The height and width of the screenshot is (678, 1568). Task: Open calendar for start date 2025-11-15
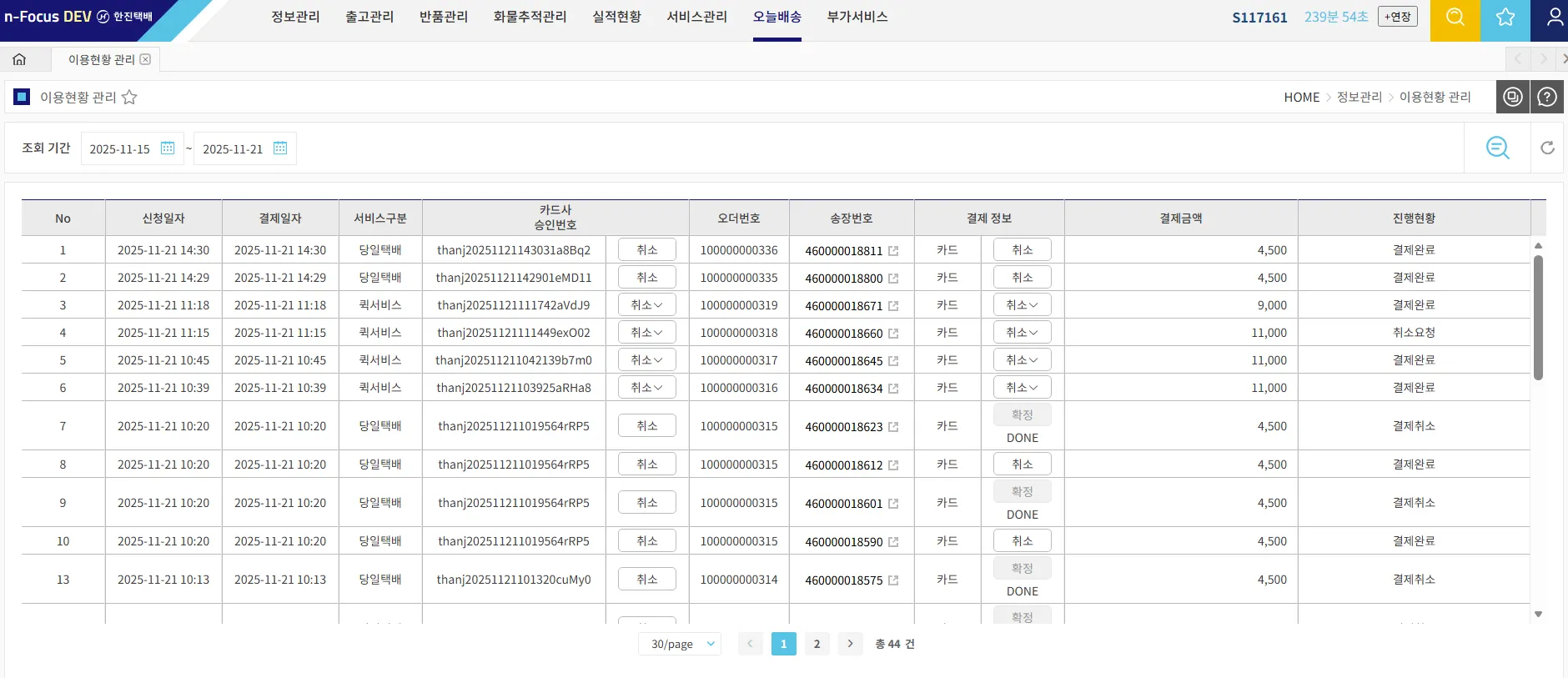point(168,148)
